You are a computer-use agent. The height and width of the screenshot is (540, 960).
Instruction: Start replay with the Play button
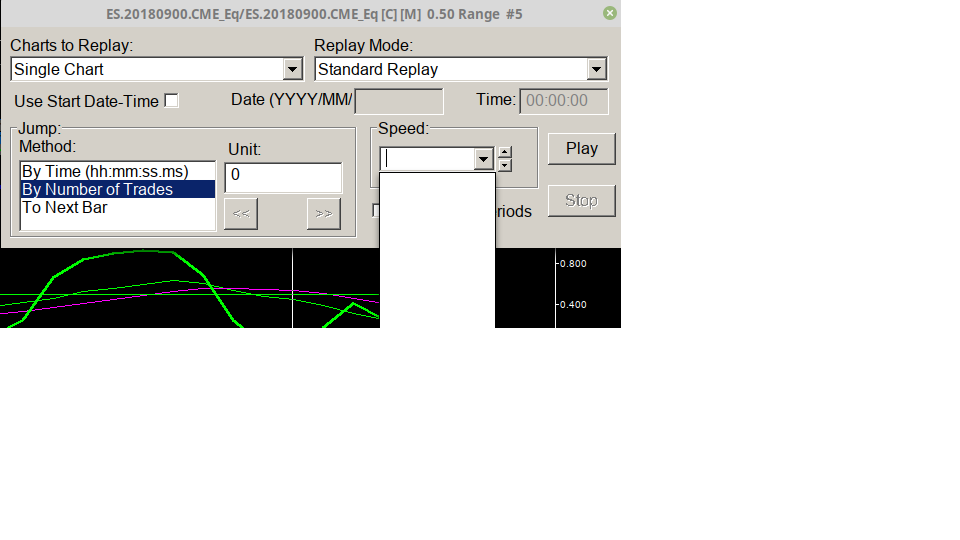pyautogui.click(x=582, y=149)
